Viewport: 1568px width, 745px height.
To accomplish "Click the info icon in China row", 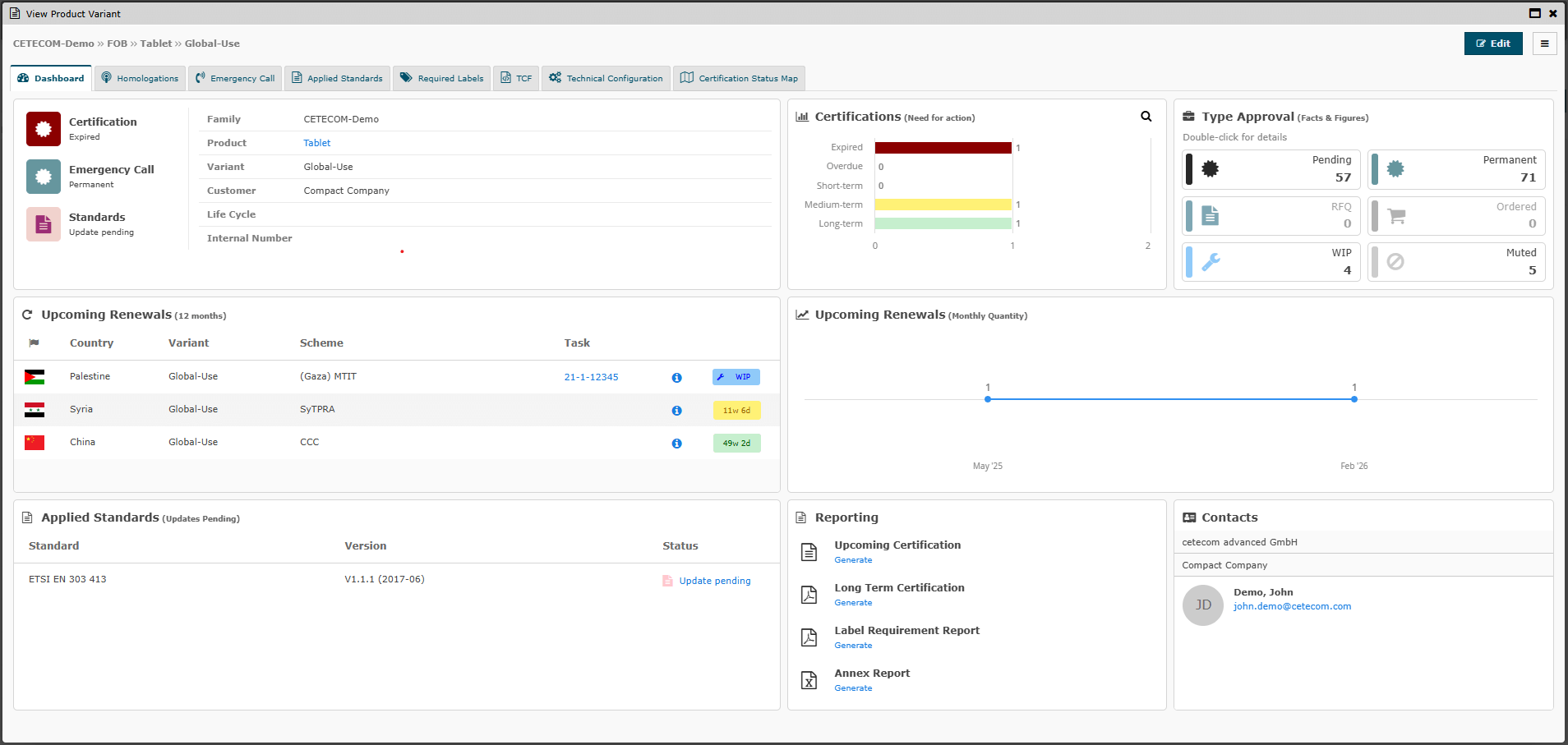I will pos(676,444).
